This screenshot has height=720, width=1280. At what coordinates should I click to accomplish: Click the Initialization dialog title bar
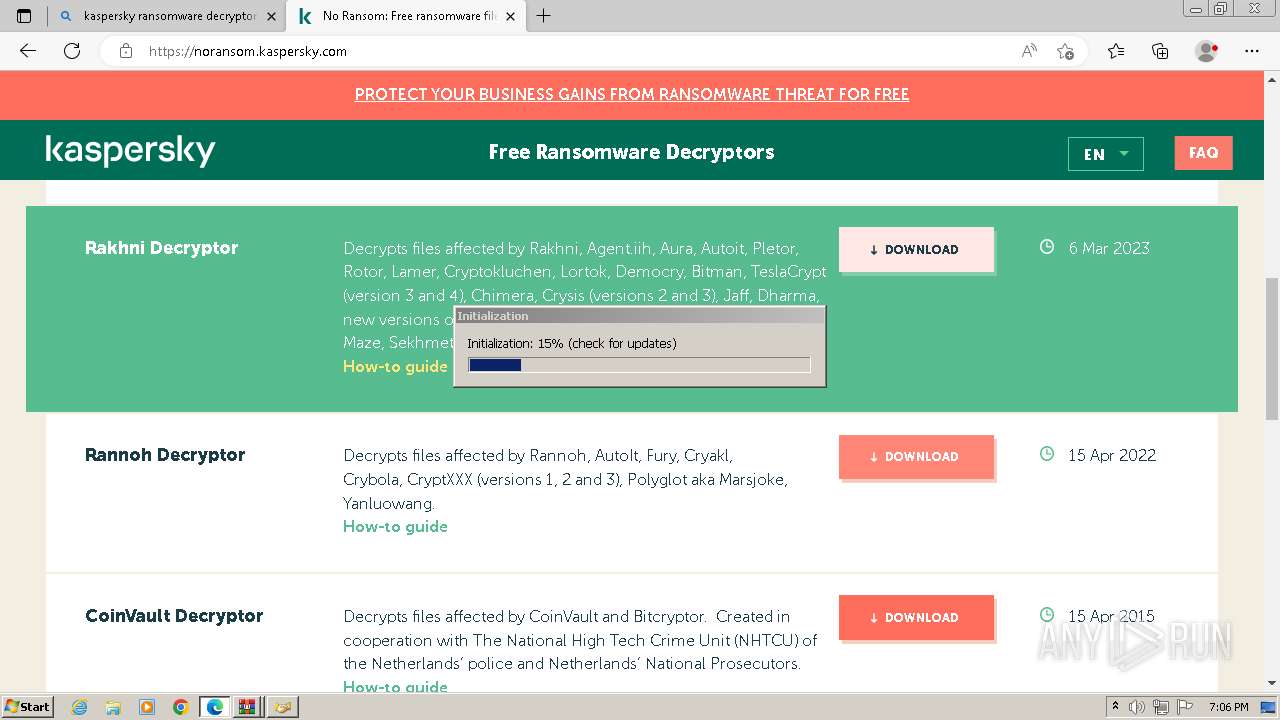click(x=639, y=316)
